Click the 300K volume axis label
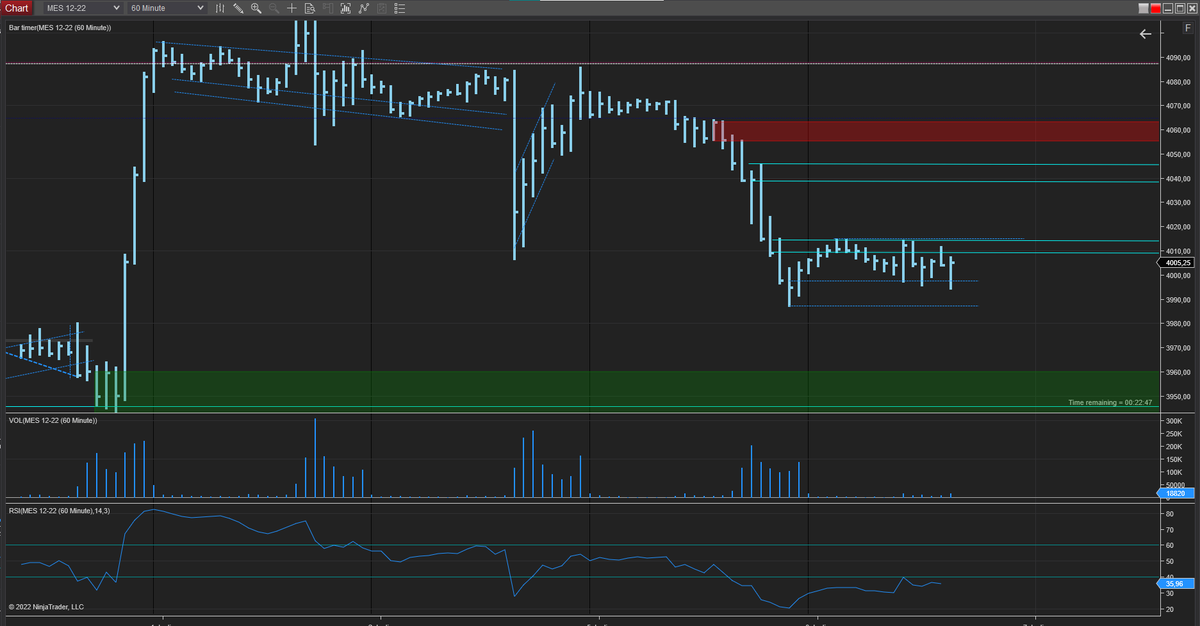The image size is (1200, 626). tap(1174, 422)
